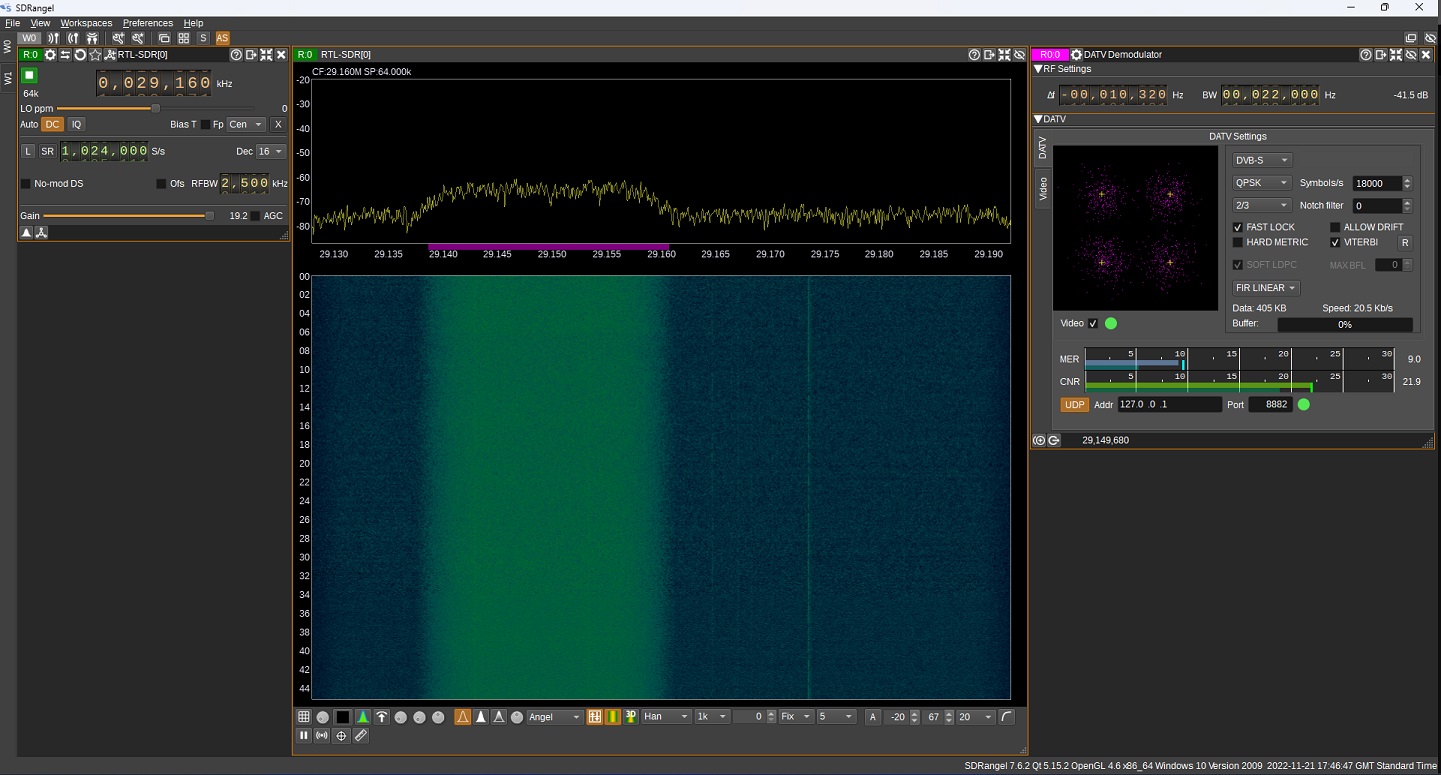
Task: Click the L low sample rate button
Action: tap(28, 151)
